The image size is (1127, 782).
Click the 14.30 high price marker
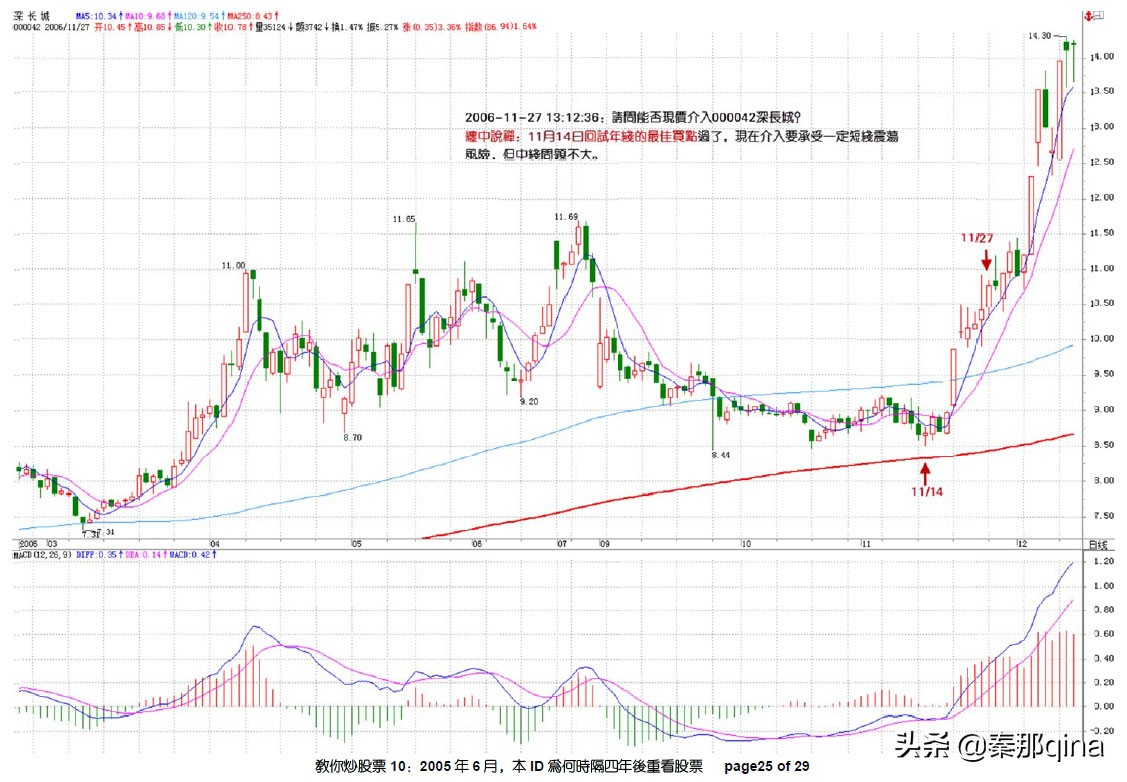pos(1039,35)
